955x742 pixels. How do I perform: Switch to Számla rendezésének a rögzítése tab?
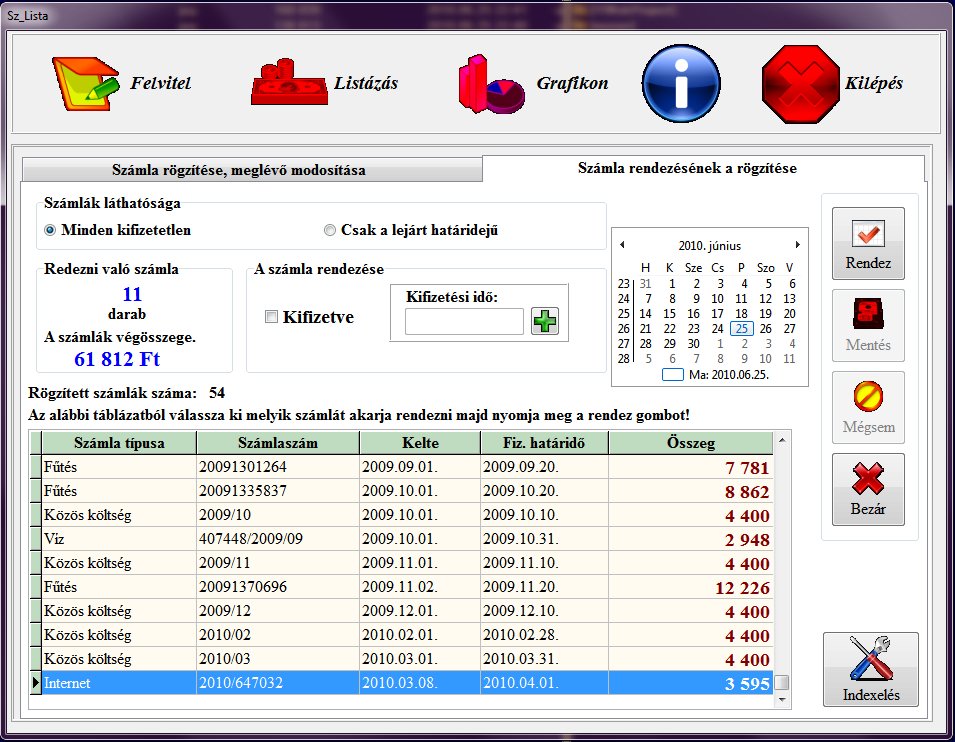click(687, 169)
